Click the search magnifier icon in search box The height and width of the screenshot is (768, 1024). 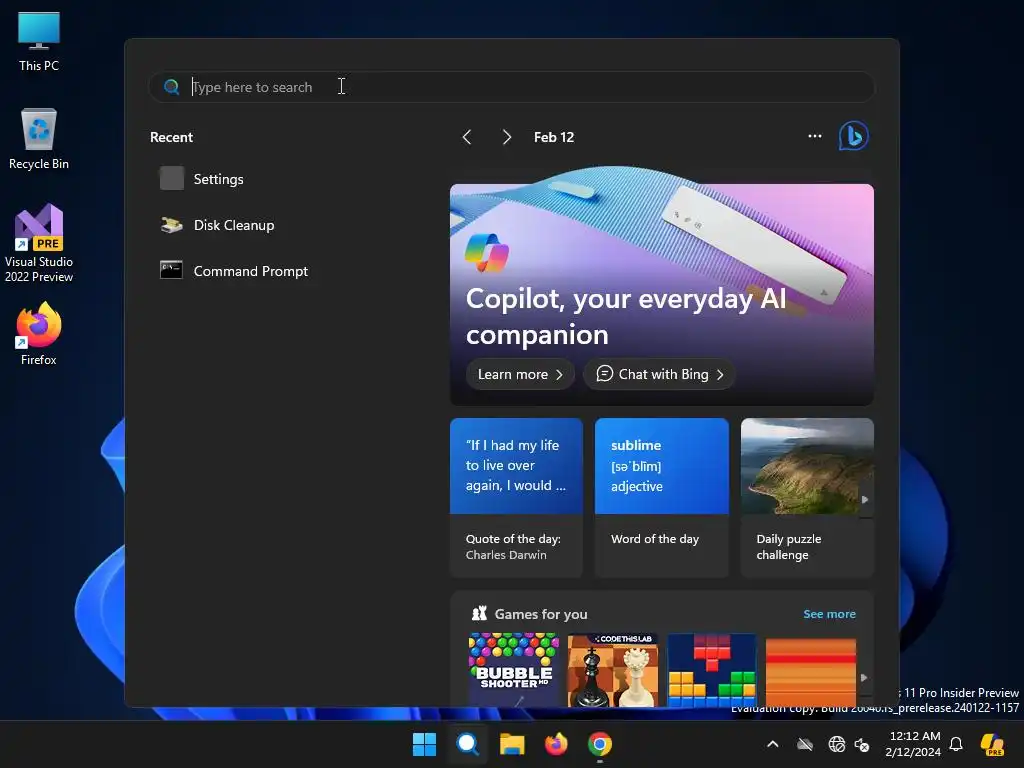pyautogui.click(x=171, y=87)
